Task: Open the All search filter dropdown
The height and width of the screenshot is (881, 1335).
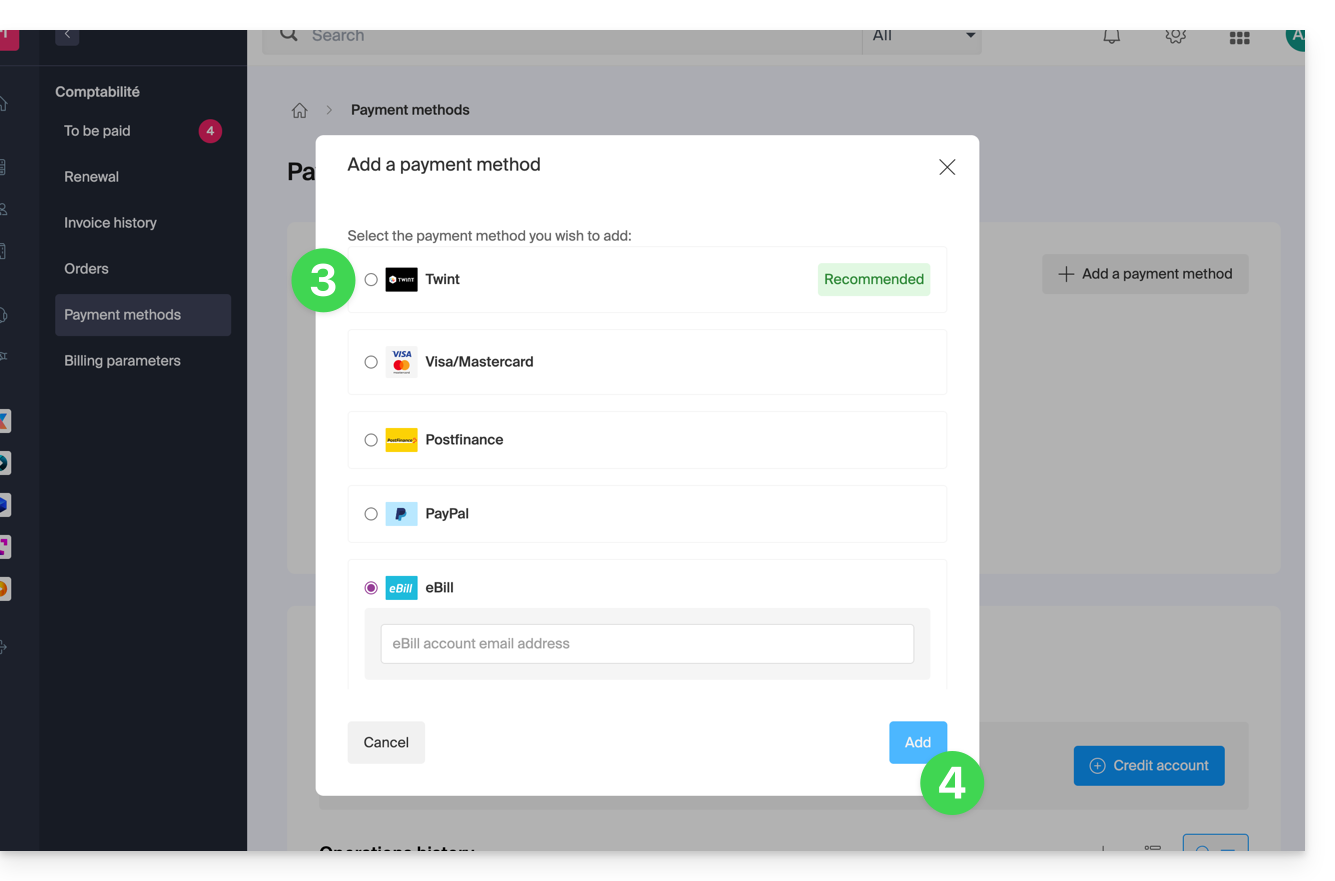Action: coord(922,36)
